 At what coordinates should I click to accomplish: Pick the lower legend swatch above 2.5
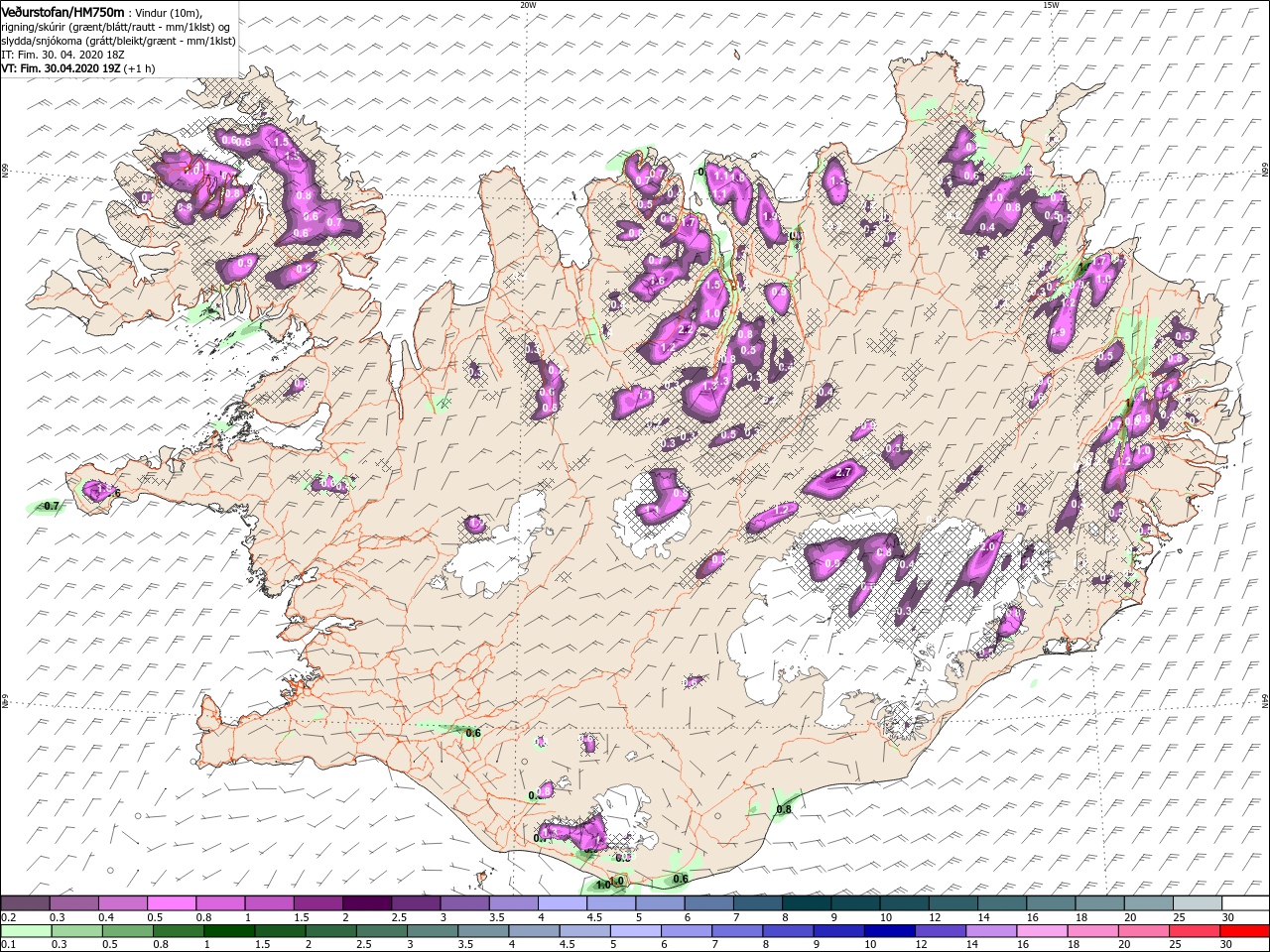(x=381, y=931)
